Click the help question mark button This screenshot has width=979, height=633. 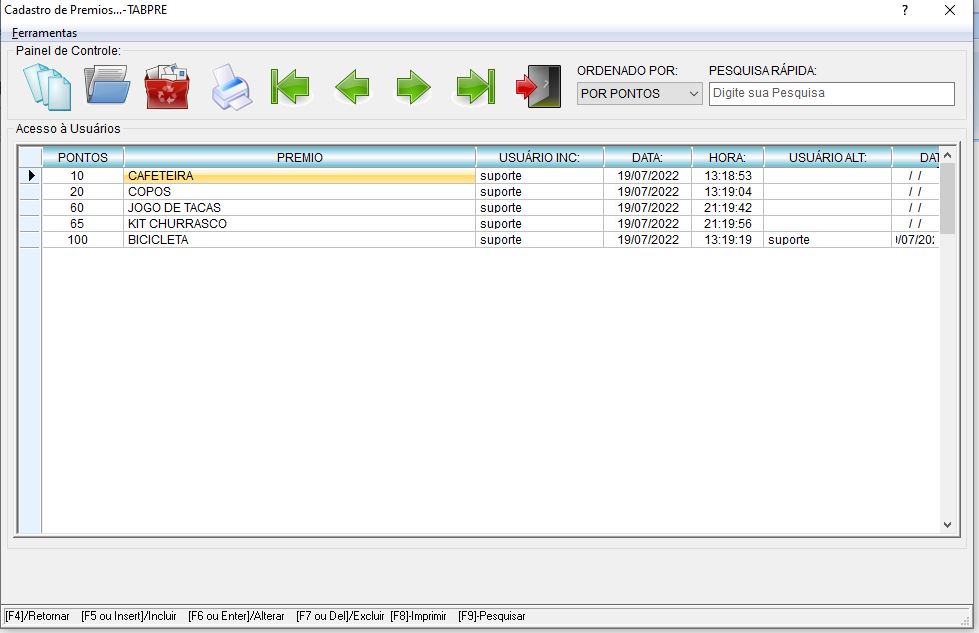click(905, 10)
